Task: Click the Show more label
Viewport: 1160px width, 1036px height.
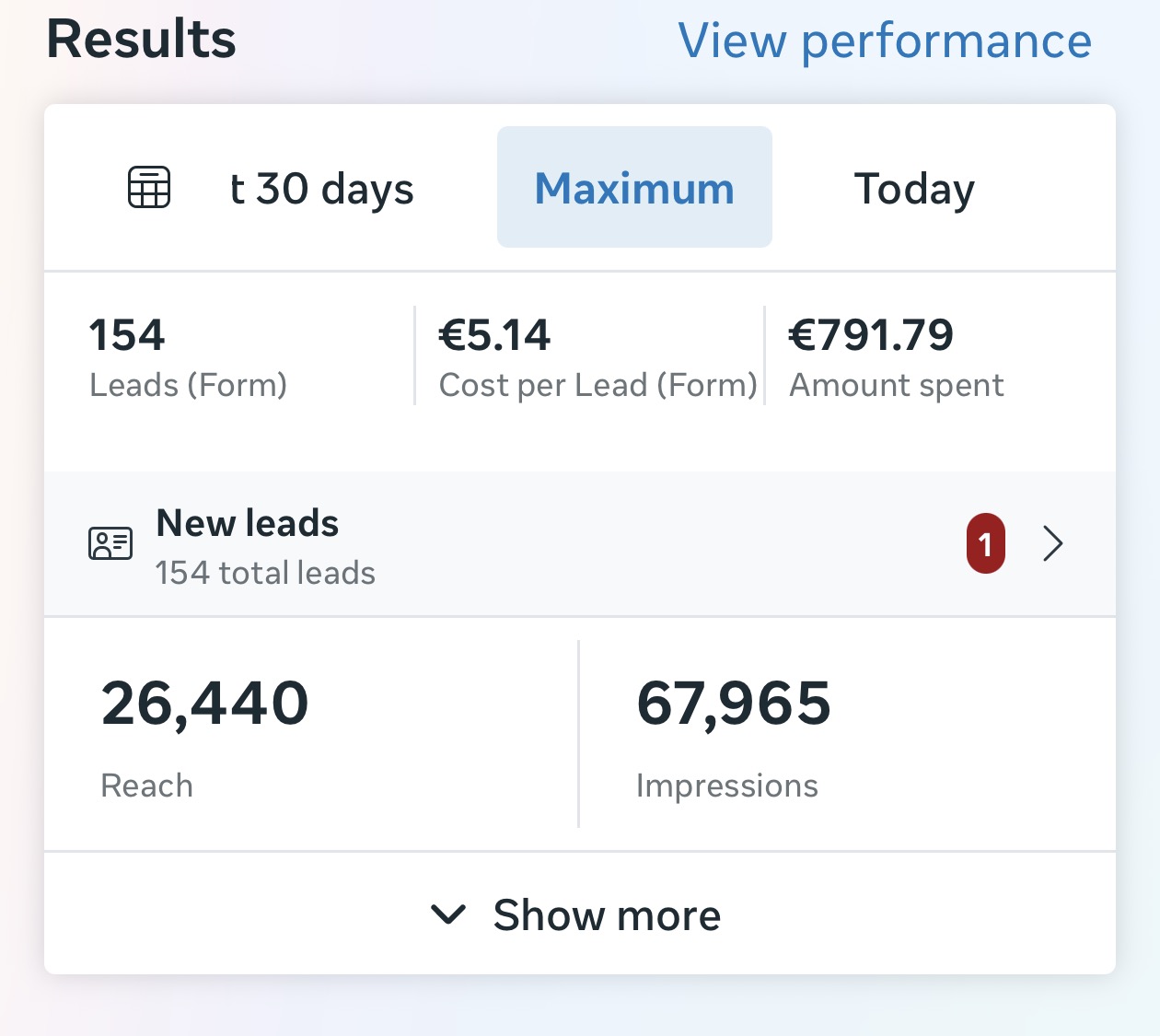Action: click(607, 914)
